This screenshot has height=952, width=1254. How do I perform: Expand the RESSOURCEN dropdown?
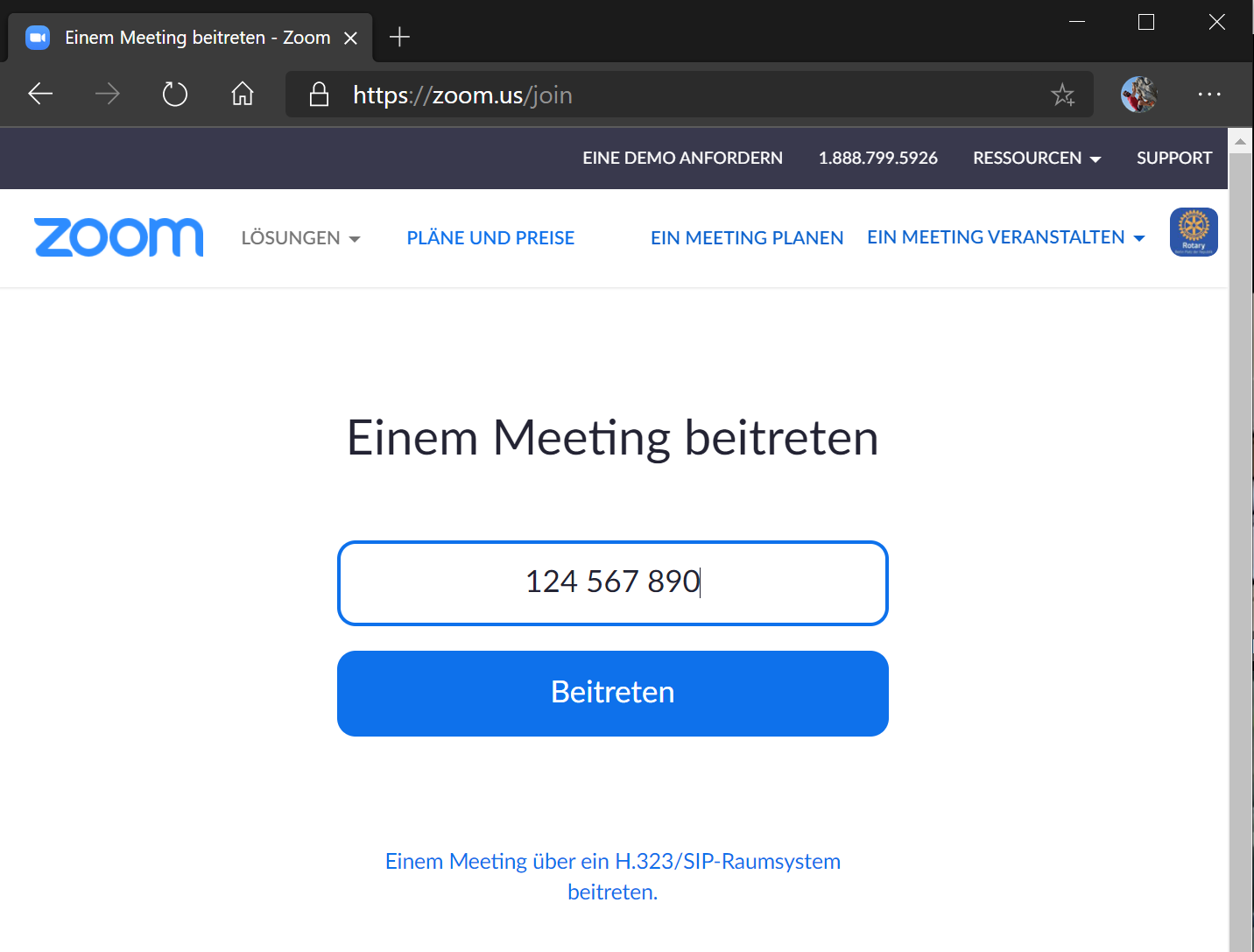click(x=1037, y=158)
